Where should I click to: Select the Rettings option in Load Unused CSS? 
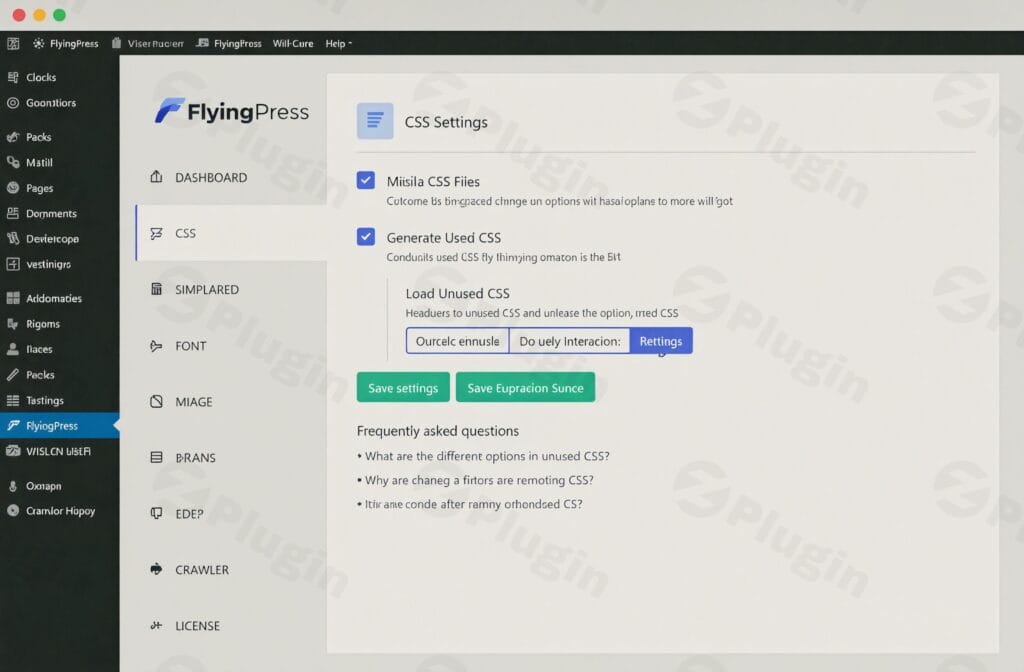[660, 340]
